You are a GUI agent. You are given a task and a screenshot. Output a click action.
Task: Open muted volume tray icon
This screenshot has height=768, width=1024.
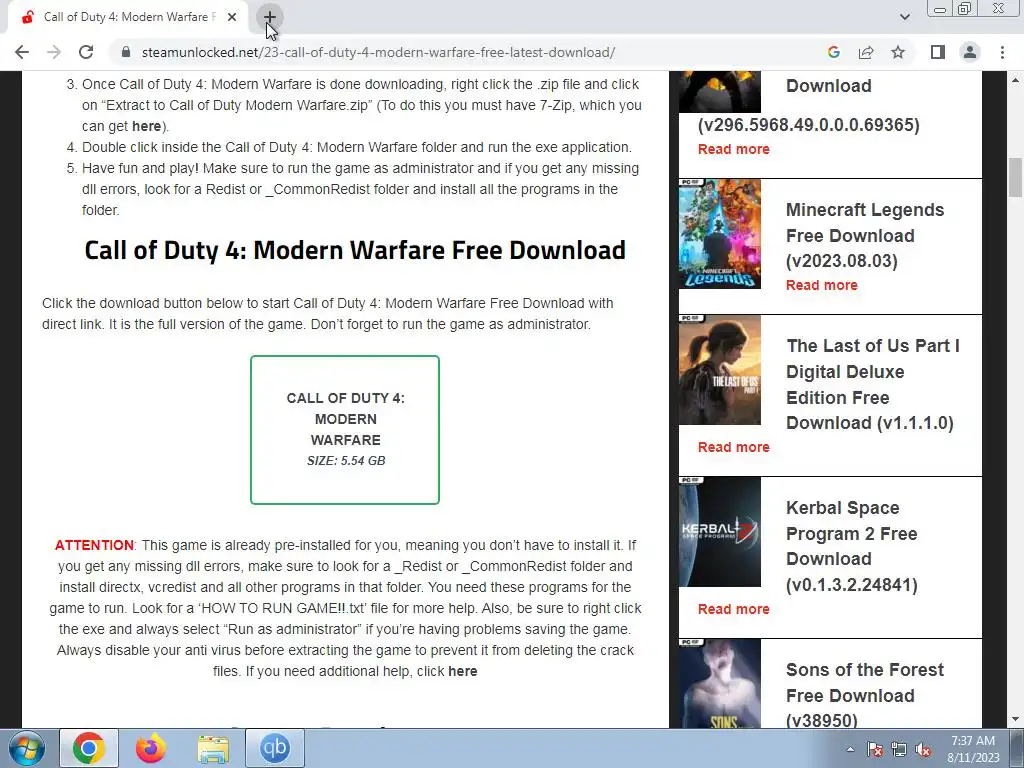tap(923, 749)
